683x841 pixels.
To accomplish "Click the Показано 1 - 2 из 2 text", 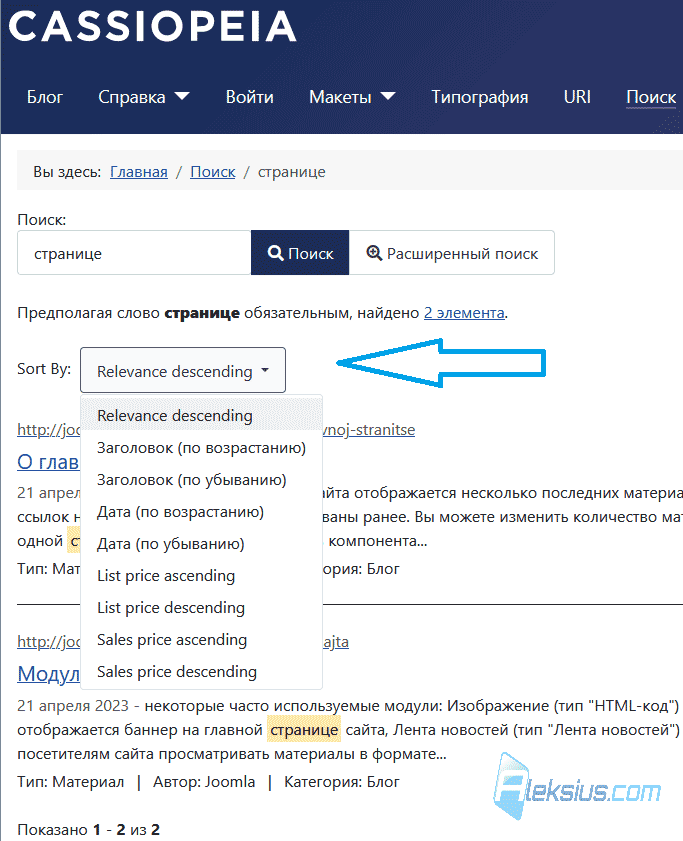I will tap(89, 830).
